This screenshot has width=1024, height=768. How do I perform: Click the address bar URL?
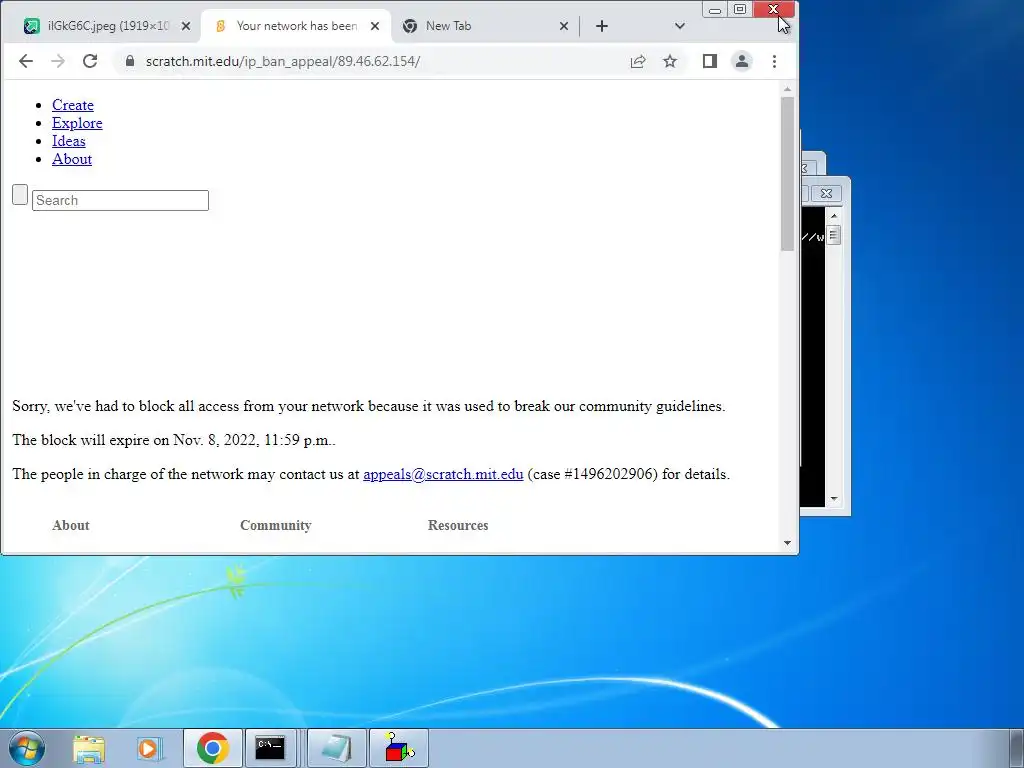(x=283, y=61)
